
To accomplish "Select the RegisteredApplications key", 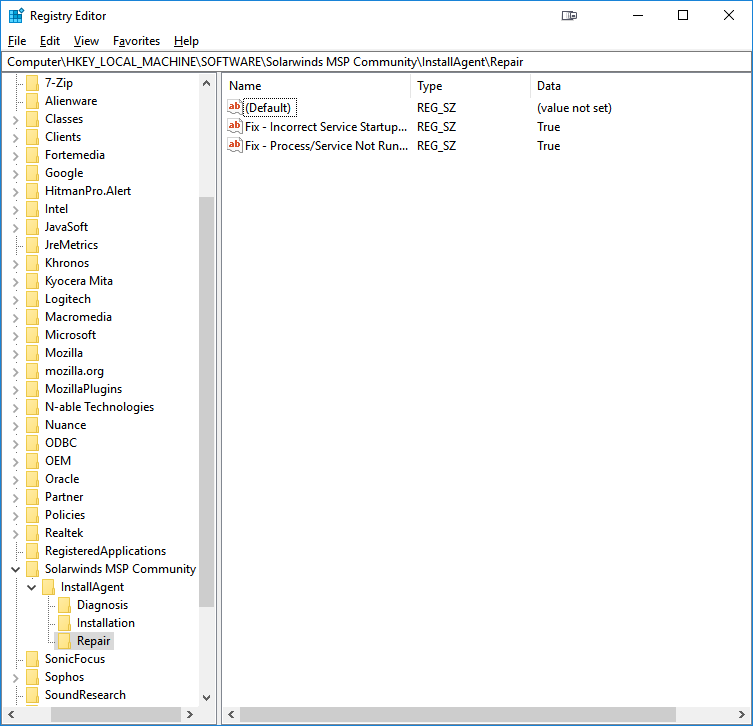I will pos(106,551).
